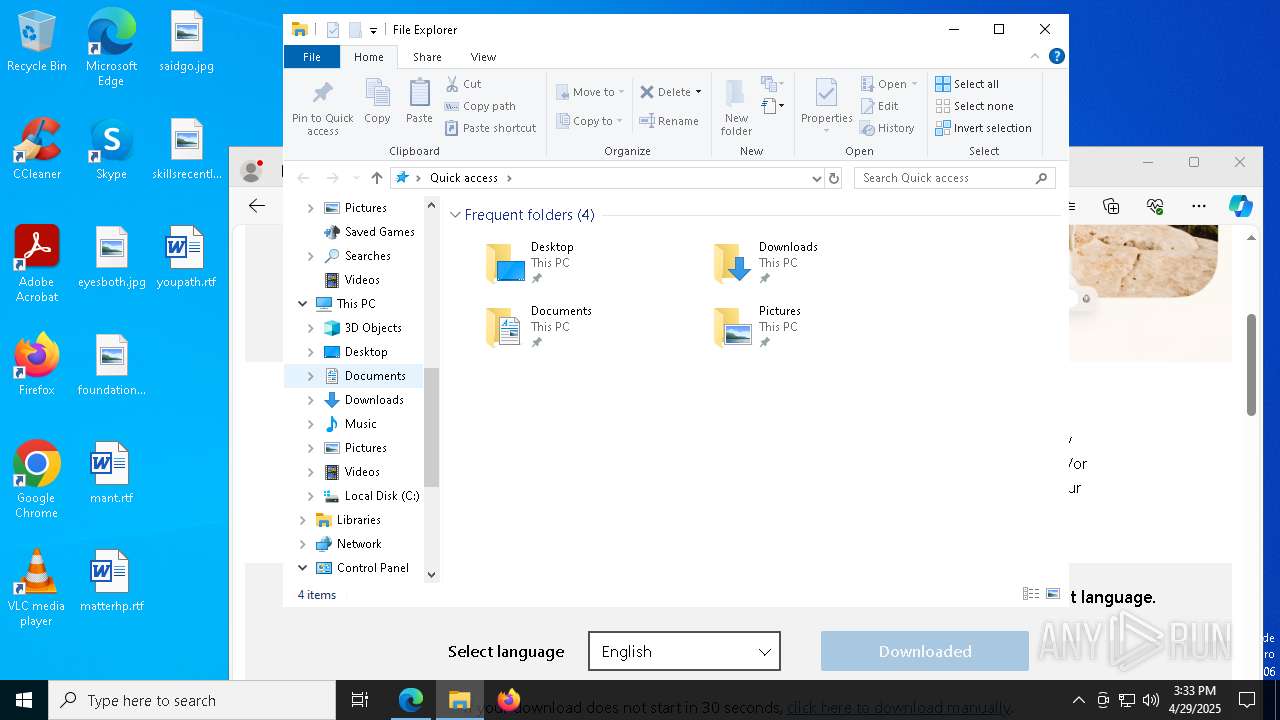The image size is (1280, 720).
Task: Click the Edge back arrow
Action: 257,206
